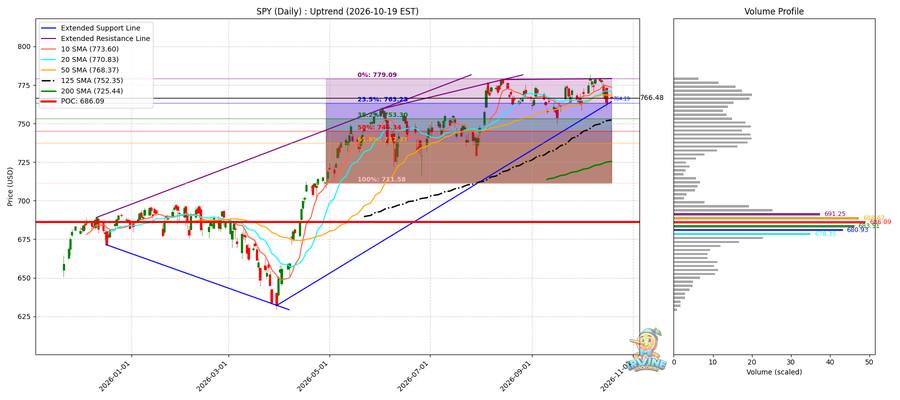Click the '775' price axis tick

coord(26,86)
